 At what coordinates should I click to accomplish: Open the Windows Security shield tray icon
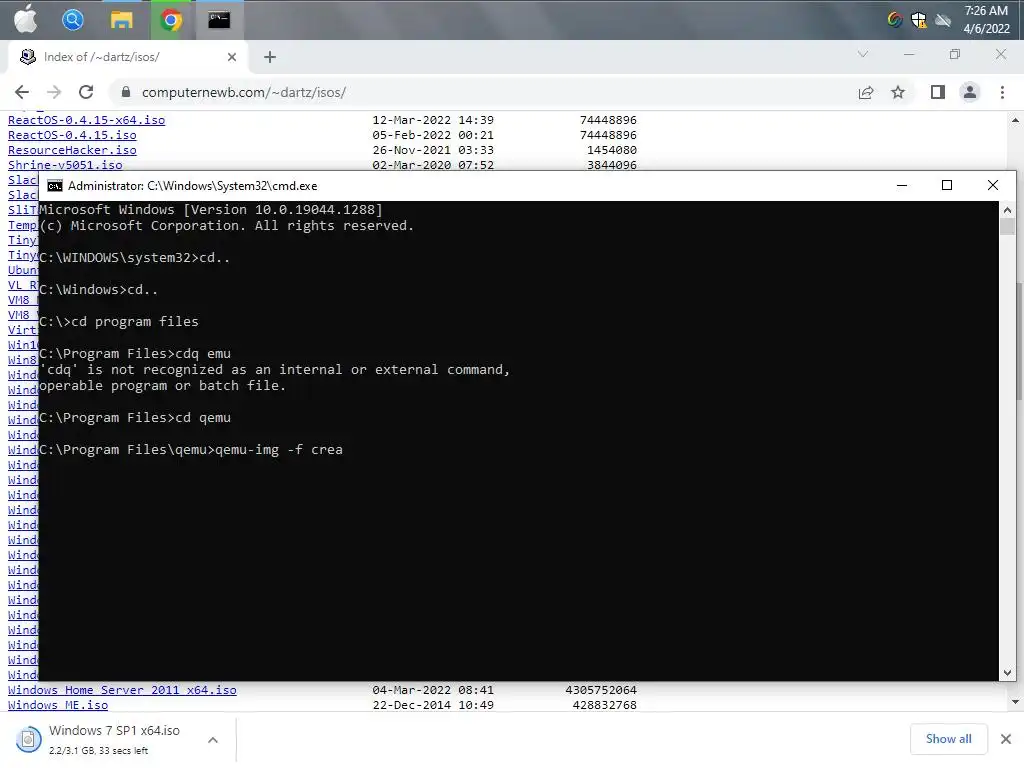coord(919,20)
